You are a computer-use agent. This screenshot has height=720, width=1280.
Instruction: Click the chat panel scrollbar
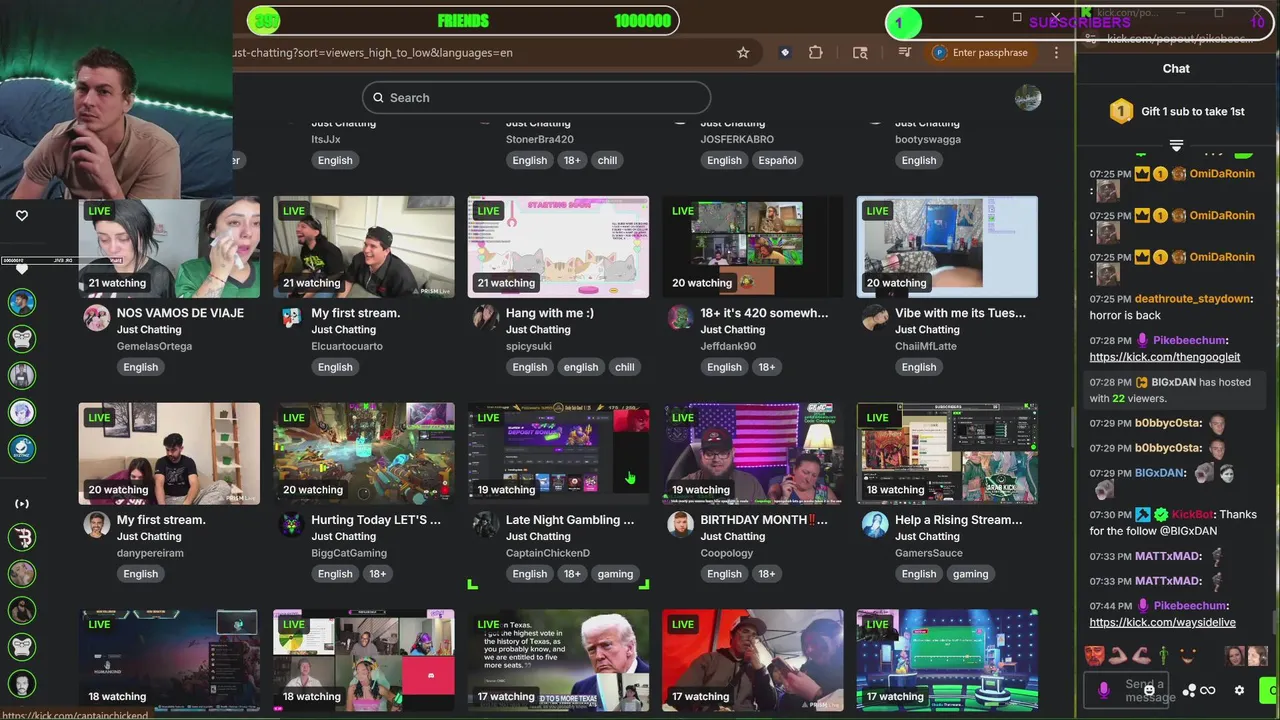(1274, 620)
